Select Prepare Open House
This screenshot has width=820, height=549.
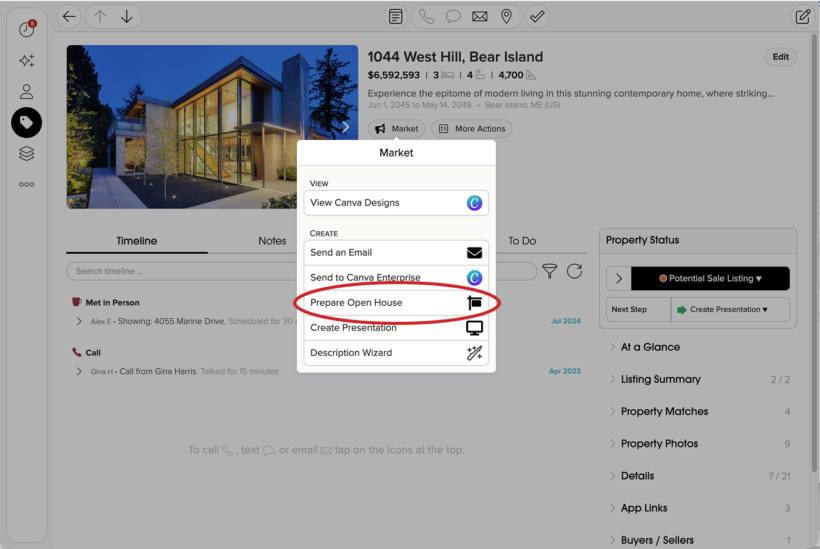pyautogui.click(x=396, y=303)
